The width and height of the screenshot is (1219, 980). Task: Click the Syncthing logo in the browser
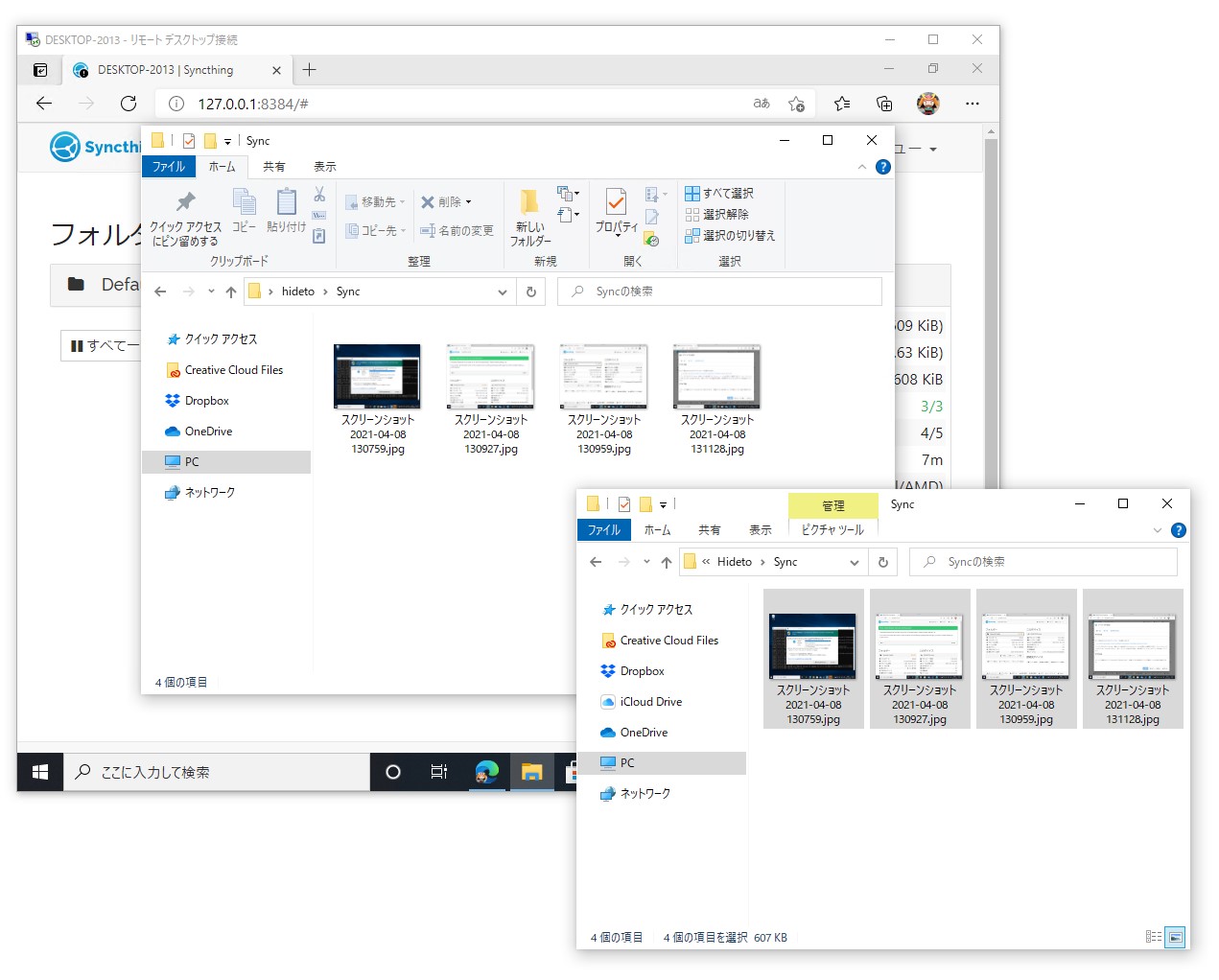65,147
